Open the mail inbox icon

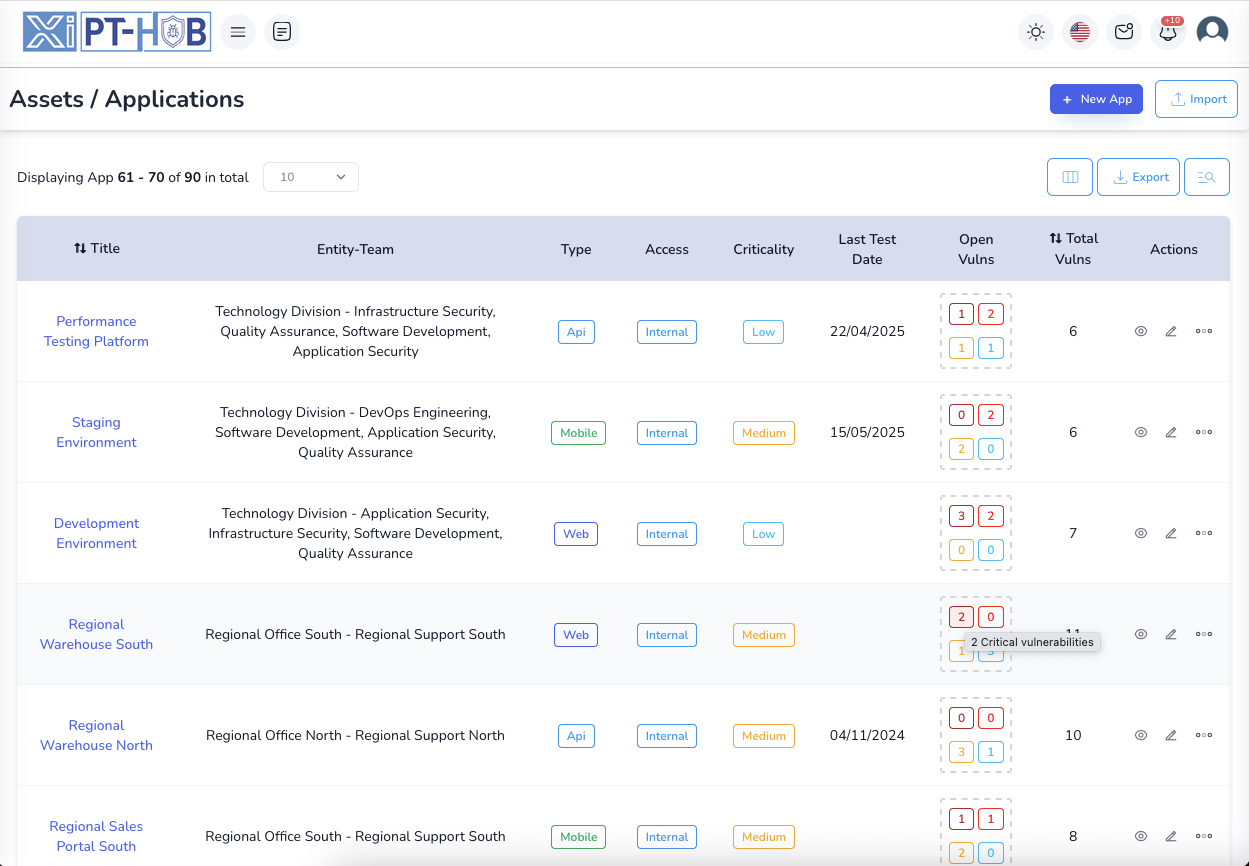pyautogui.click(x=1124, y=32)
